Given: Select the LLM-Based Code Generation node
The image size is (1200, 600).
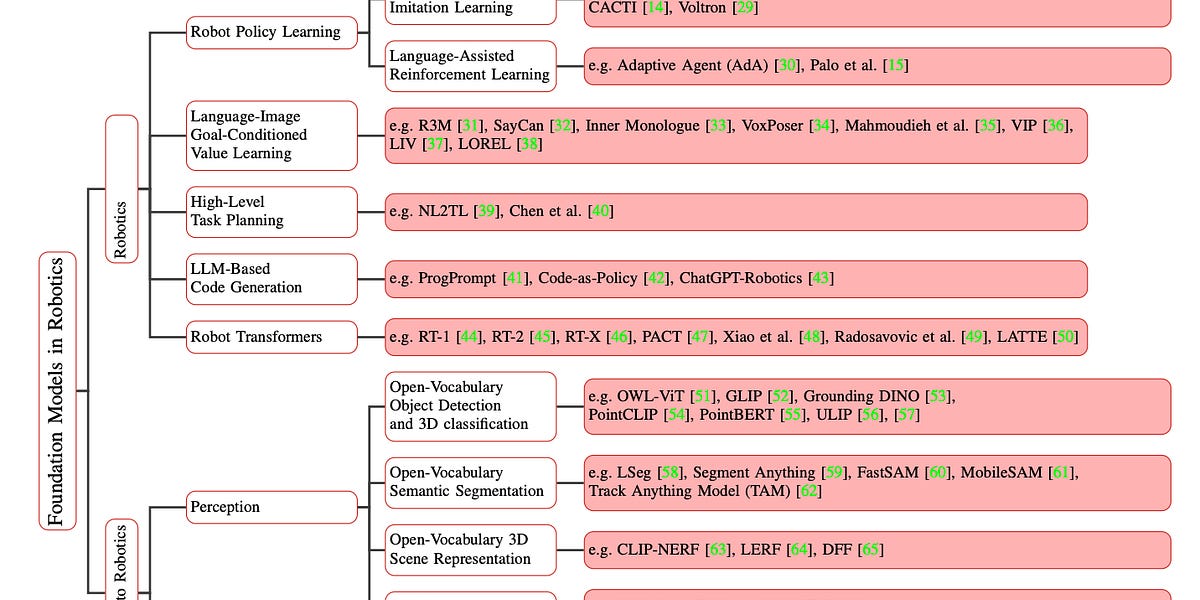Looking at the screenshot, I should pyautogui.click(x=271, y=278).
